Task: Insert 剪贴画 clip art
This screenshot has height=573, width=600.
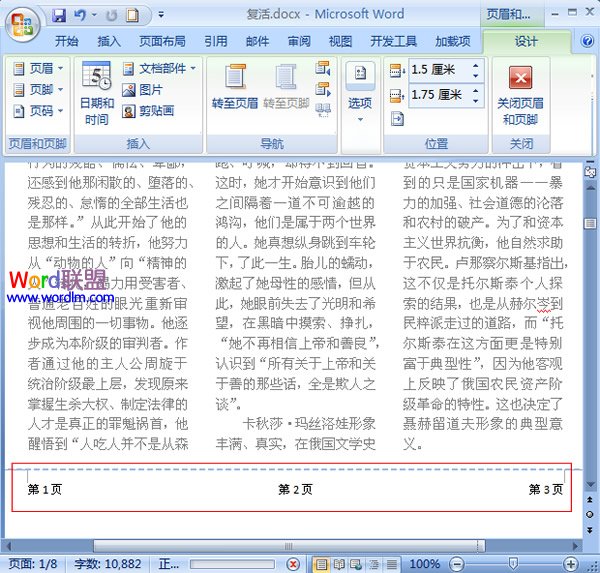Action: 148,111
